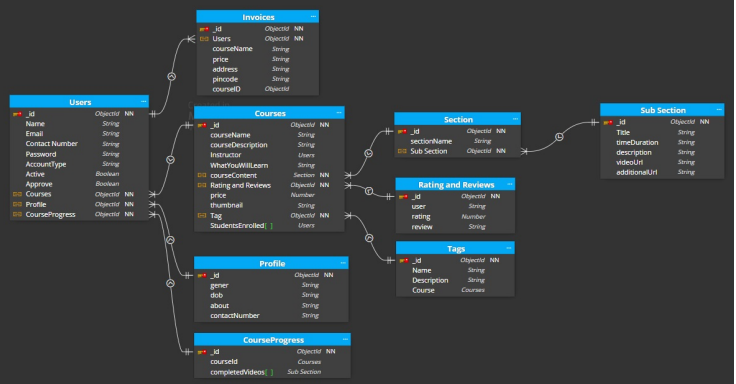The height and width of the screenshot is (384, 736).
Task: Click the Users Profile foreign key icon
Action: click(x=17, y=205)
